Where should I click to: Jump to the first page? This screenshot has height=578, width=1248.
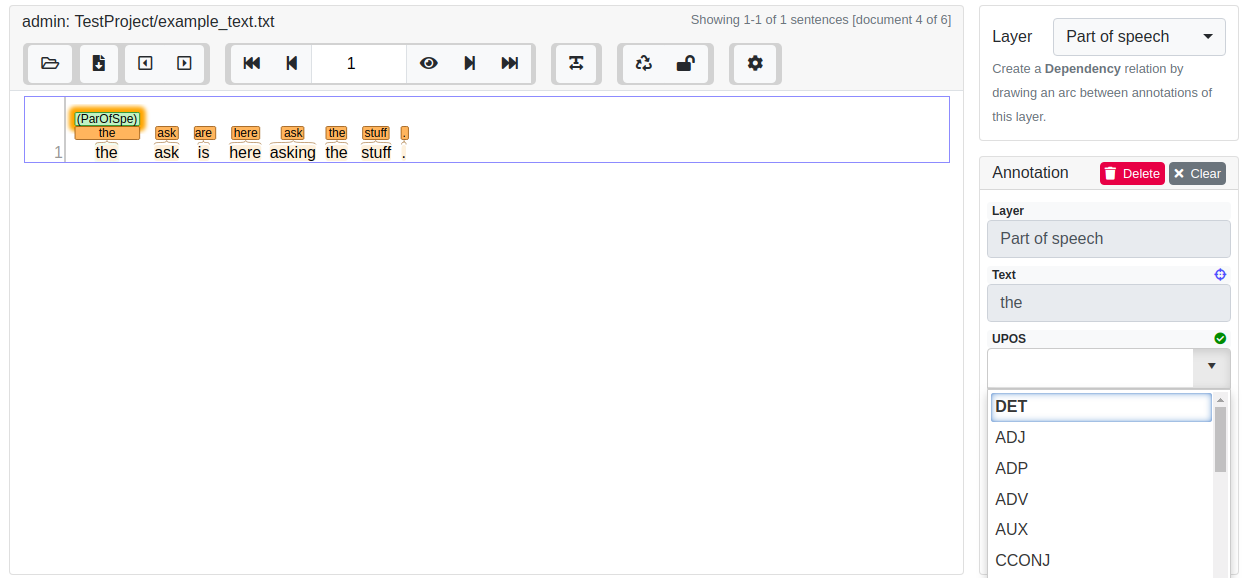(x=252, y=64)
